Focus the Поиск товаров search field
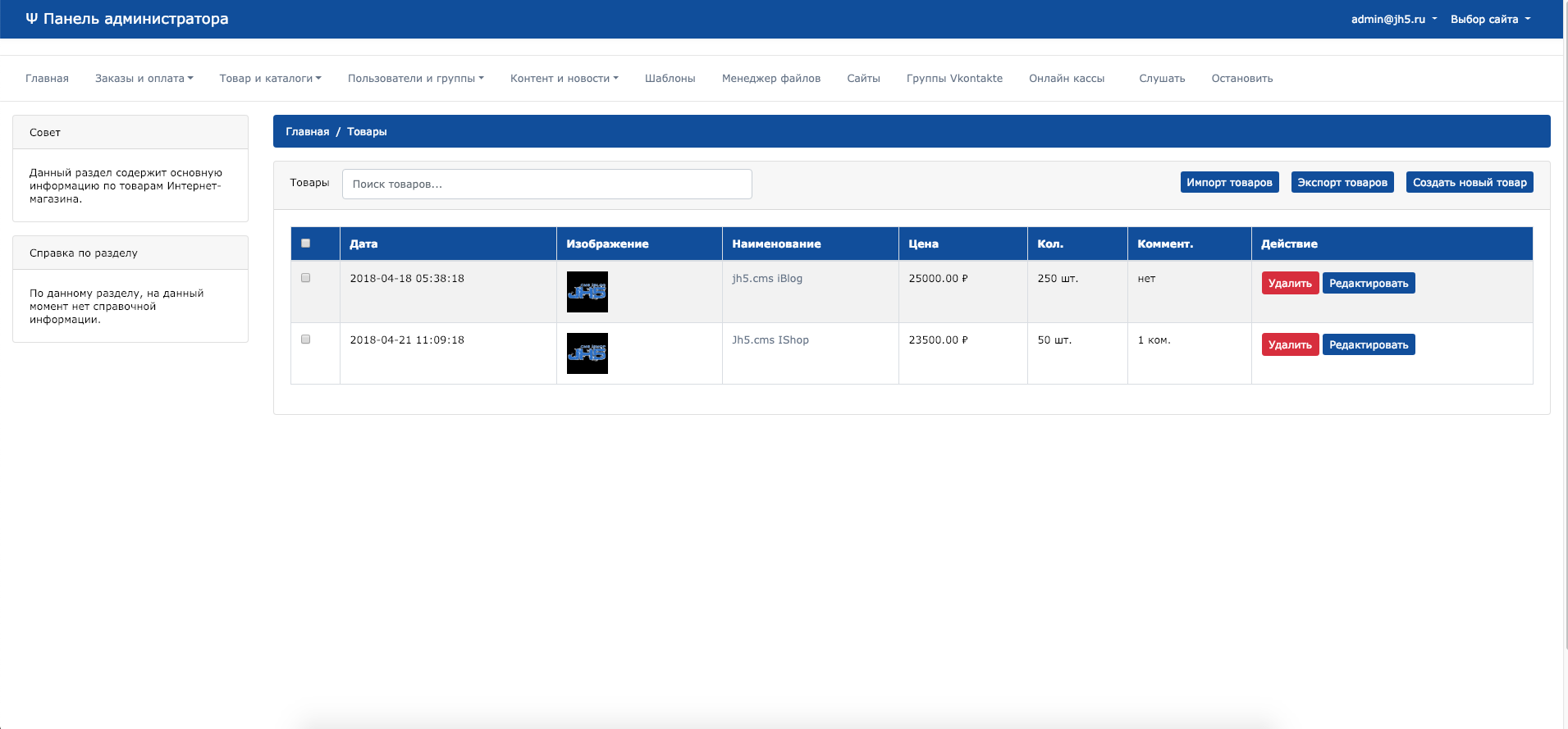Viewport: 1568px width, 729px height. [x=547, y=184]
